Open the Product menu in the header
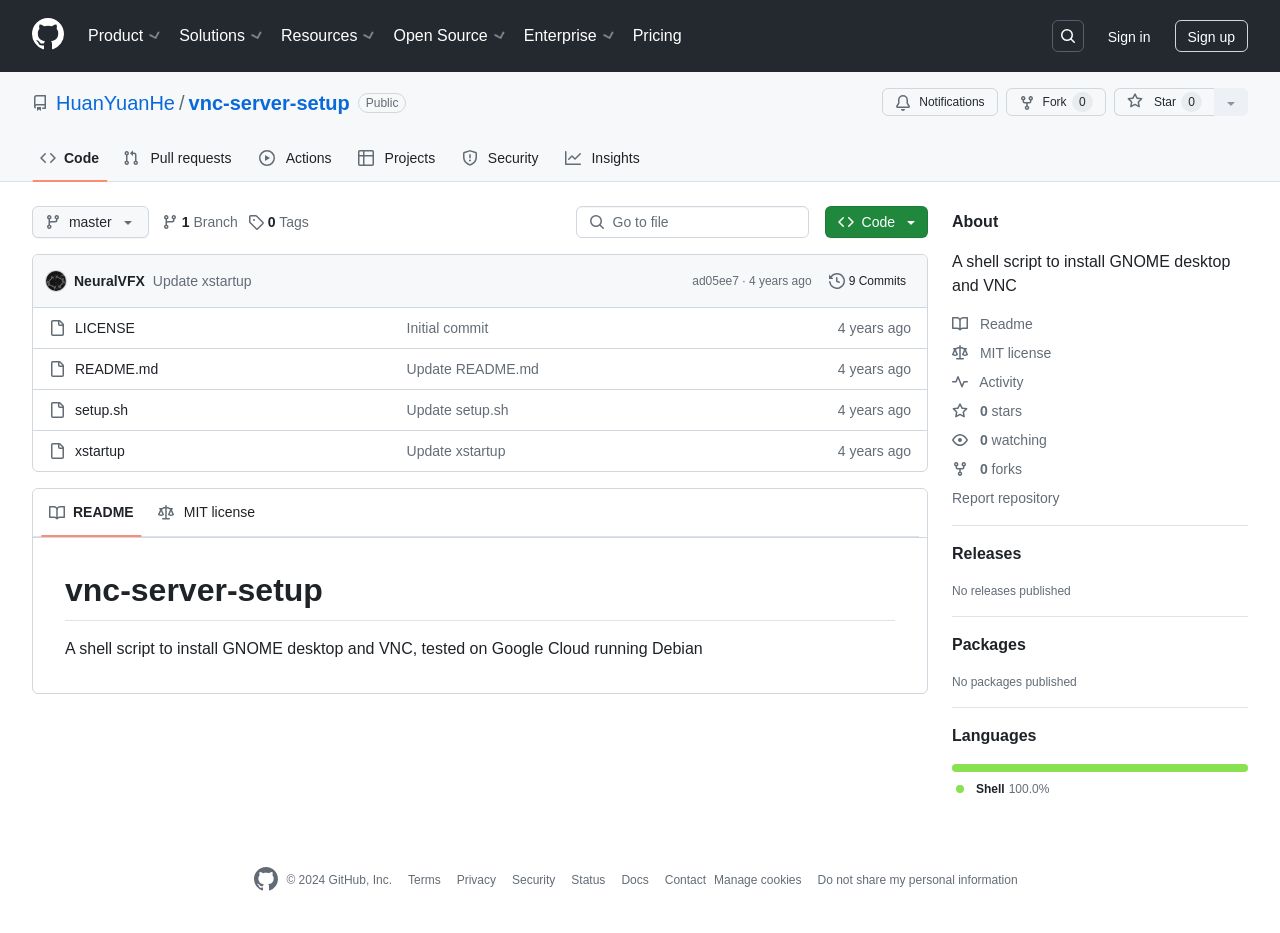This screenshot has width=1280, height=933. click(124, 36)
